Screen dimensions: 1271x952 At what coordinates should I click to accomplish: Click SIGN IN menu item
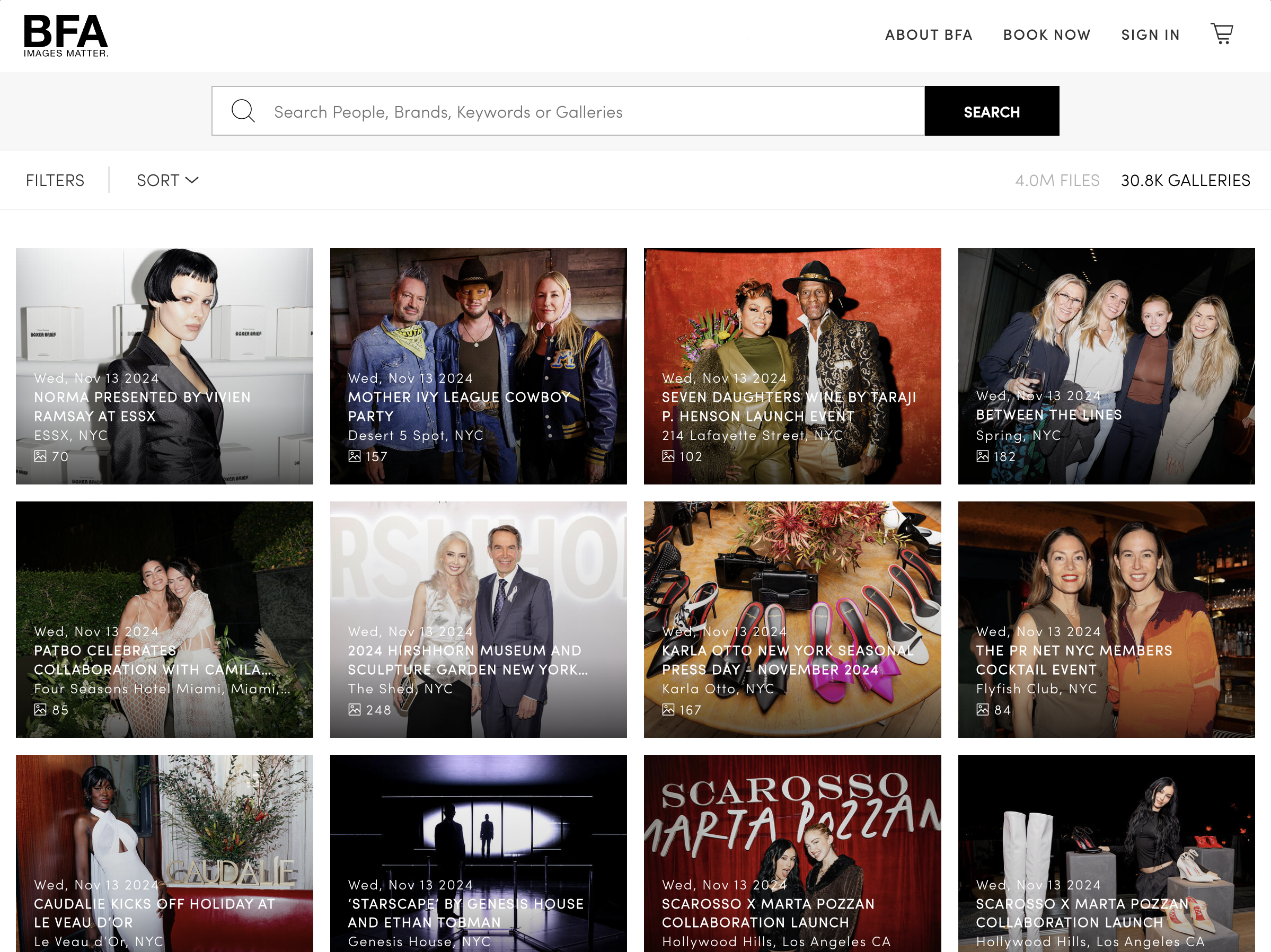(1151, 34)
